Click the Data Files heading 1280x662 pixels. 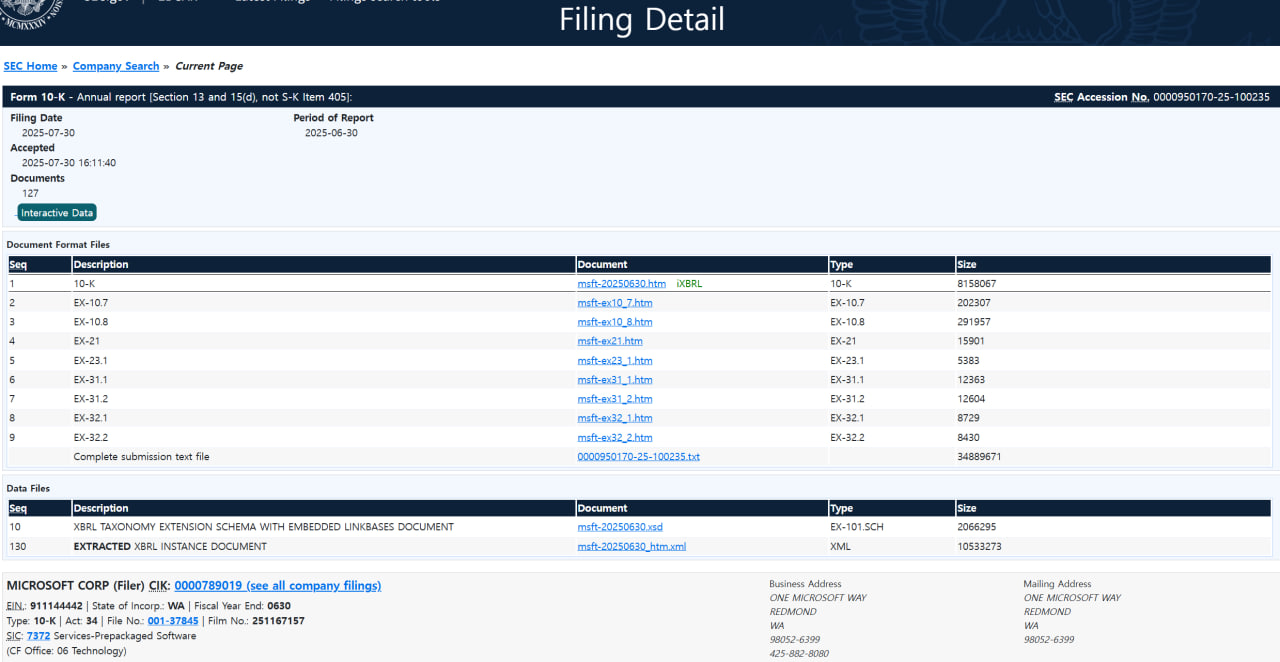[x=28, y=489]
